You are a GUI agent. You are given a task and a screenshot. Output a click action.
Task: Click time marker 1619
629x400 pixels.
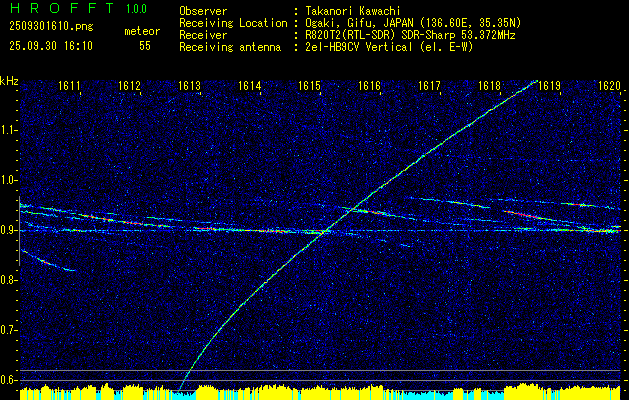(549, 85)
